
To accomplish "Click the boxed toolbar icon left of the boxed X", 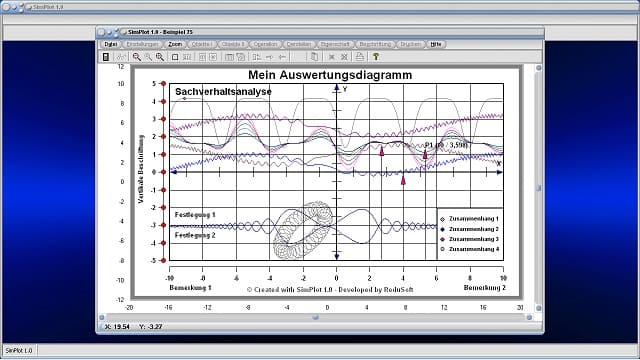I will [x=202, y=57].
